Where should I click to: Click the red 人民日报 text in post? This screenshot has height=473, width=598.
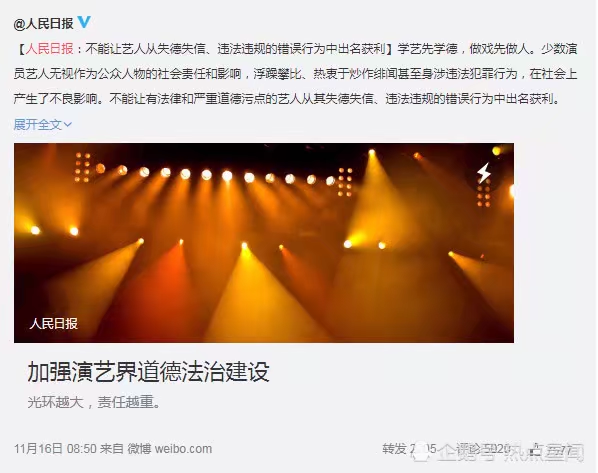pos(50,49)
